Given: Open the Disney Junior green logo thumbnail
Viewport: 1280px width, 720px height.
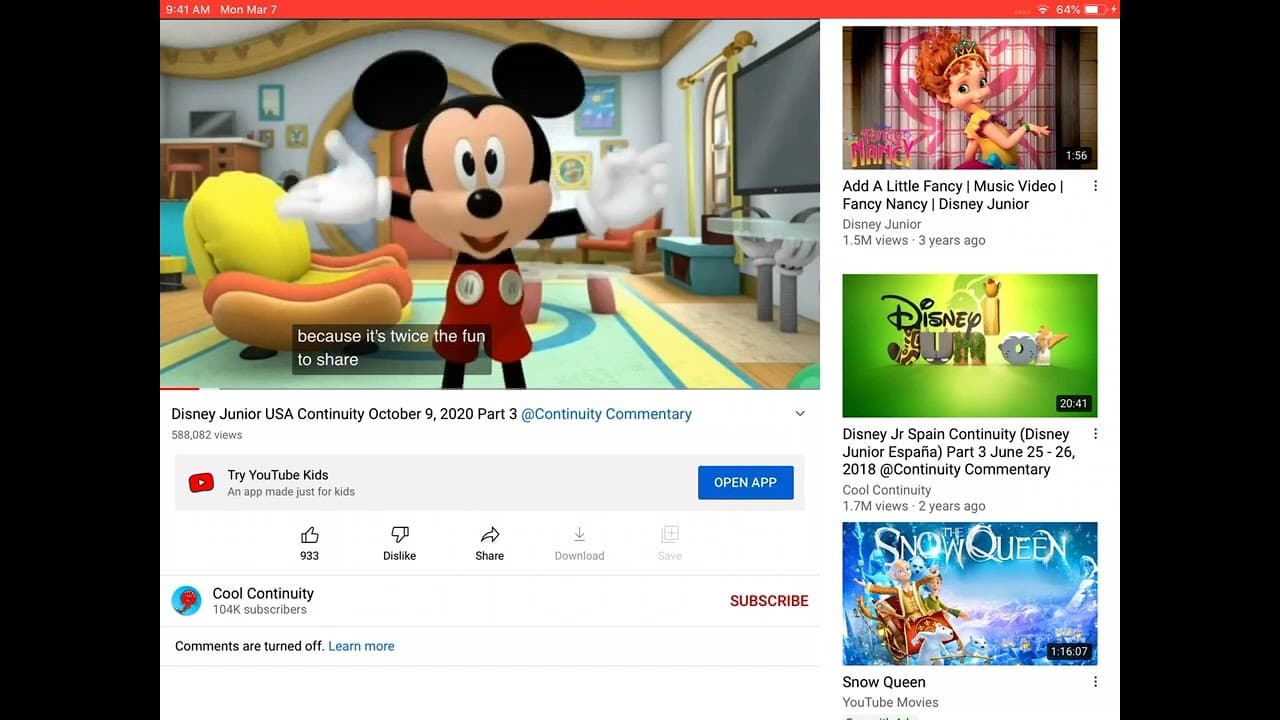Looking at the screenshot, I should (x=970, y=346).
